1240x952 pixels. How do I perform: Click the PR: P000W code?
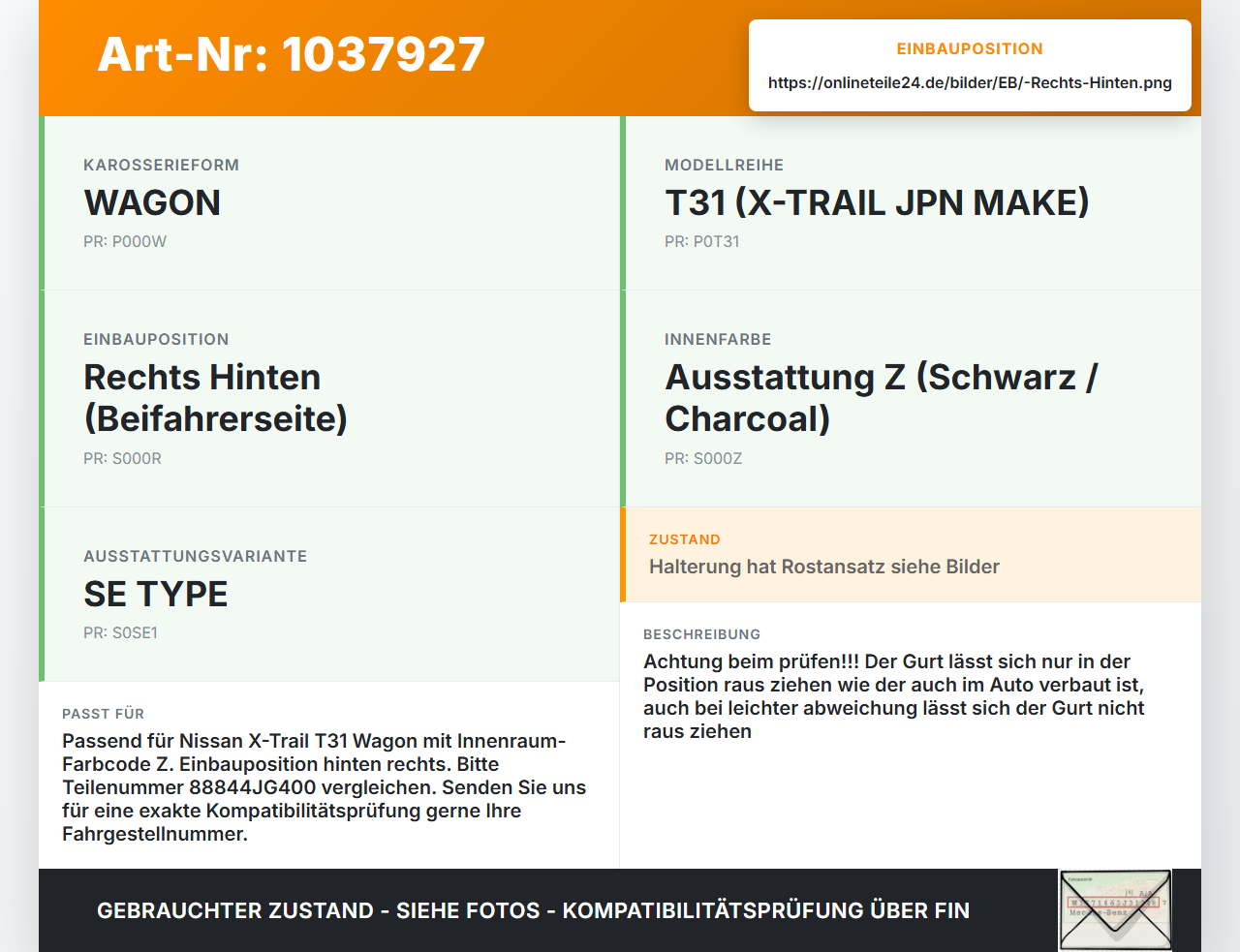125,242
